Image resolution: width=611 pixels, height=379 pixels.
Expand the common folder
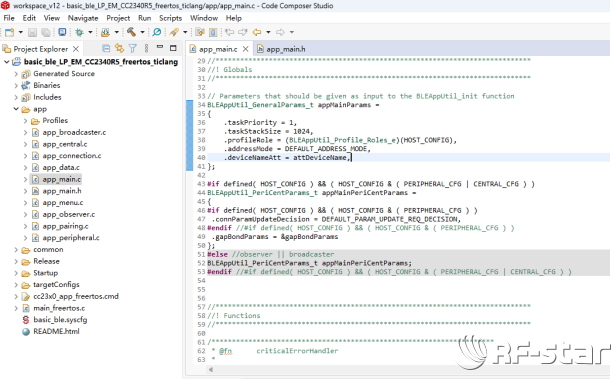click(16, 249)
